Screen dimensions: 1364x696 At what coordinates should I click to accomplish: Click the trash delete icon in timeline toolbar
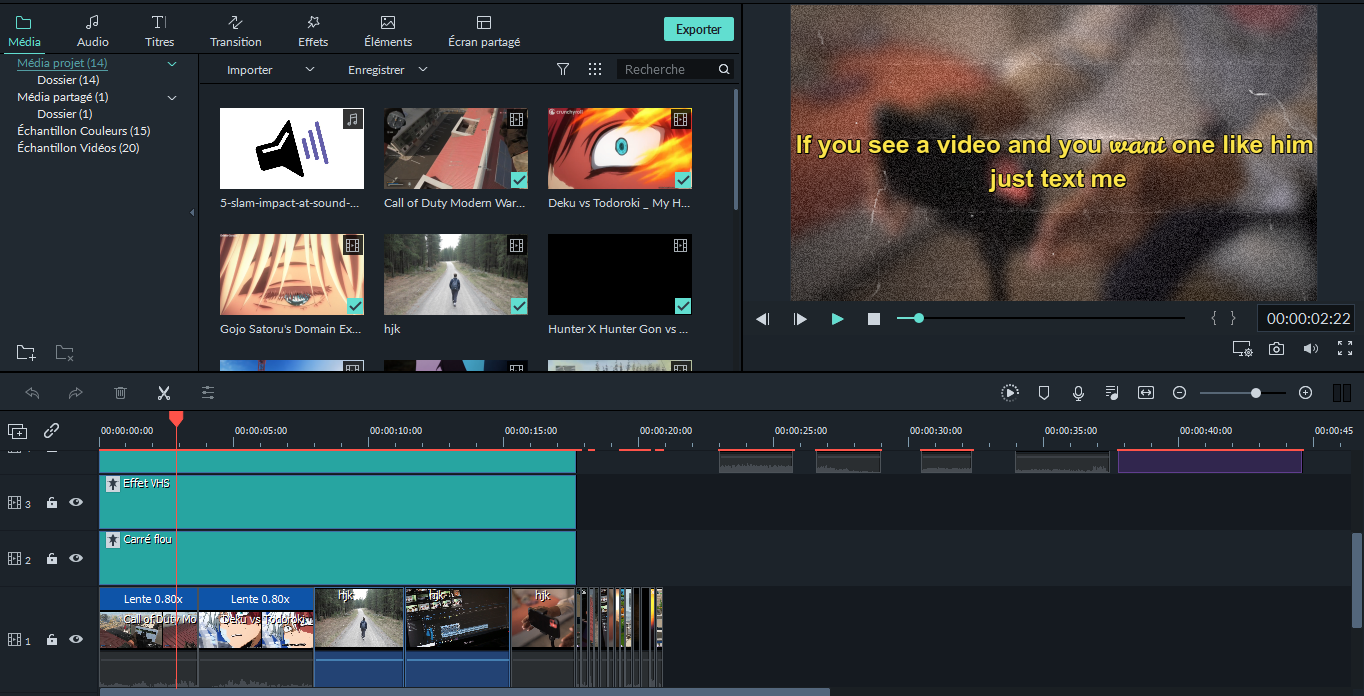(120, 393)
